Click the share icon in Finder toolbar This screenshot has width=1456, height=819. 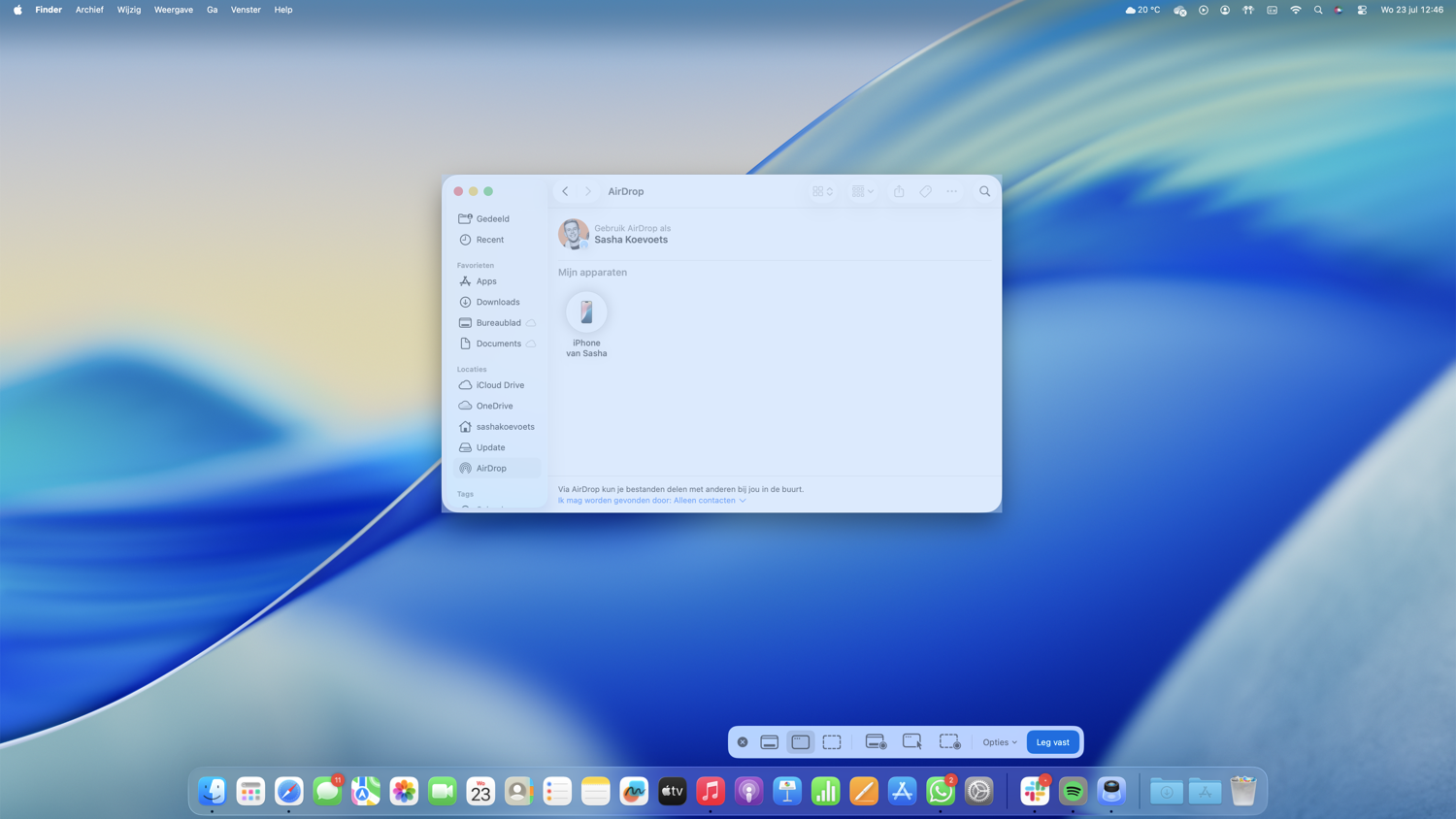pyautogui.click(x=899, y=191)
